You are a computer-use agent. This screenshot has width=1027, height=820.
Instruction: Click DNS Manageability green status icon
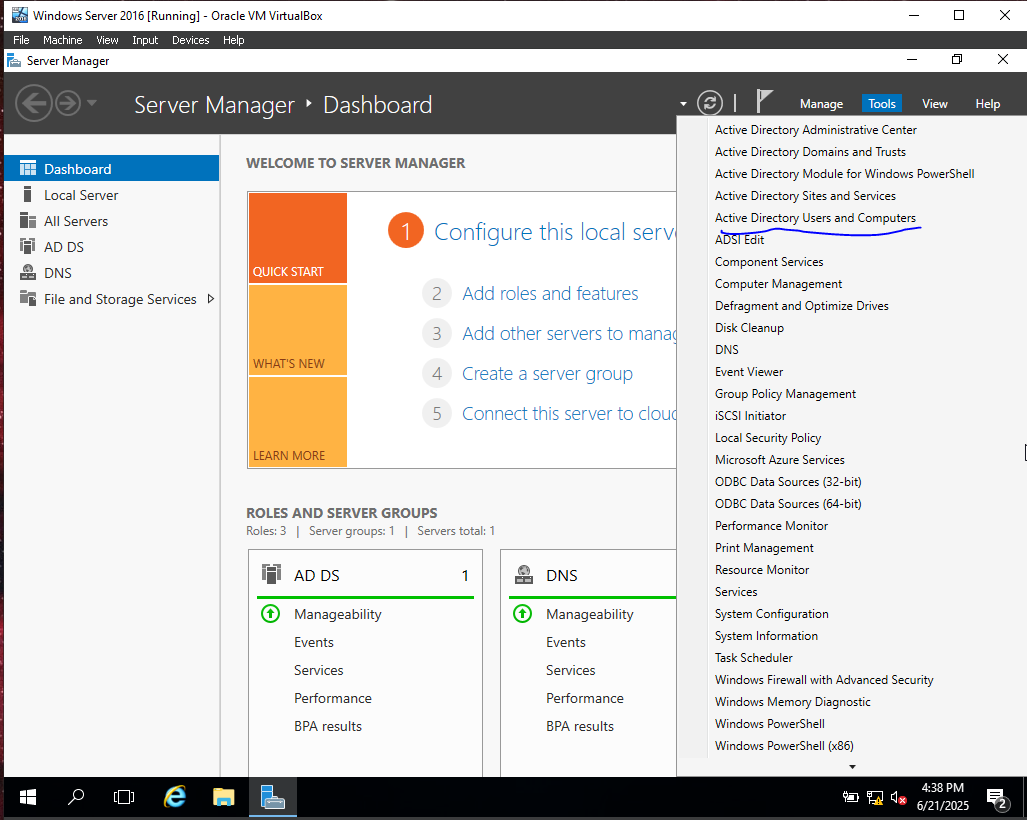pyautogui.click(x=523, y=614)
